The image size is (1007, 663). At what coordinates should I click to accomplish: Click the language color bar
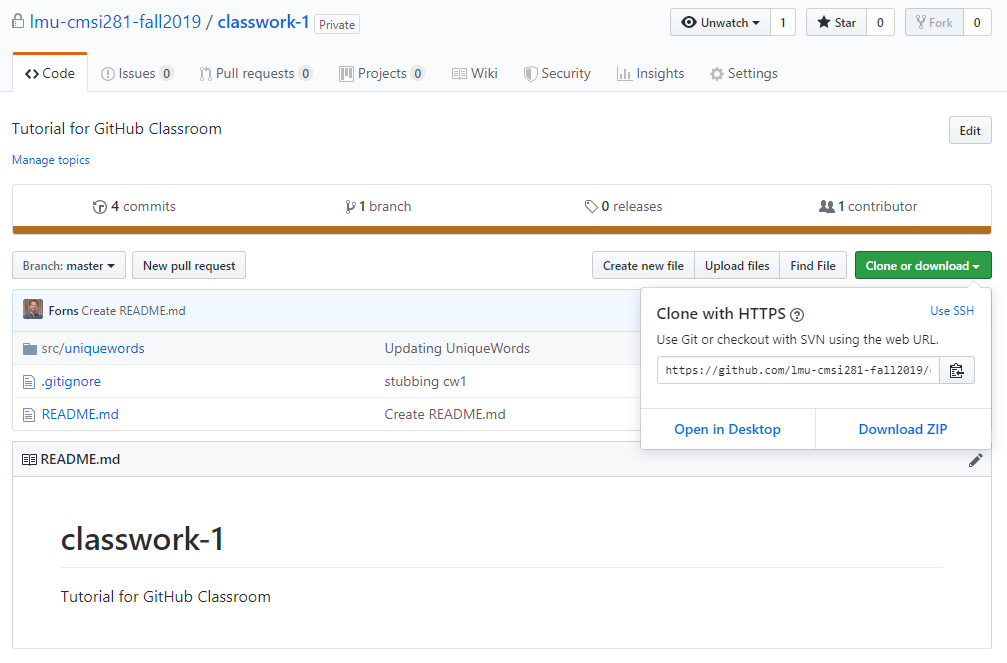pyautogui.click(x=502, y=230)
